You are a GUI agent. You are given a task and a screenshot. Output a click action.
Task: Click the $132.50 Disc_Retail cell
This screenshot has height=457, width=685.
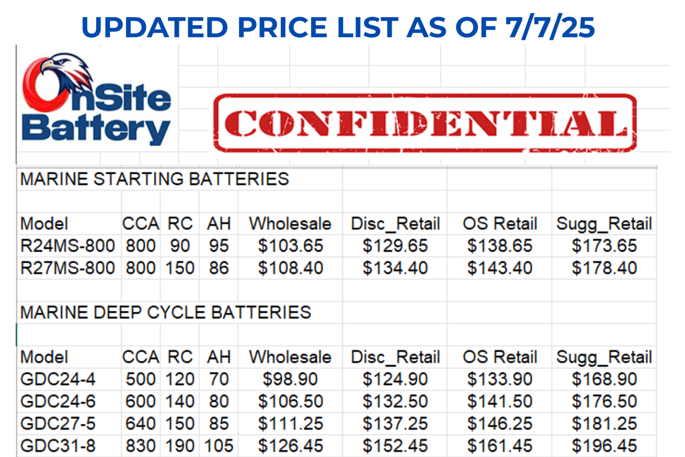coord(395,402)
